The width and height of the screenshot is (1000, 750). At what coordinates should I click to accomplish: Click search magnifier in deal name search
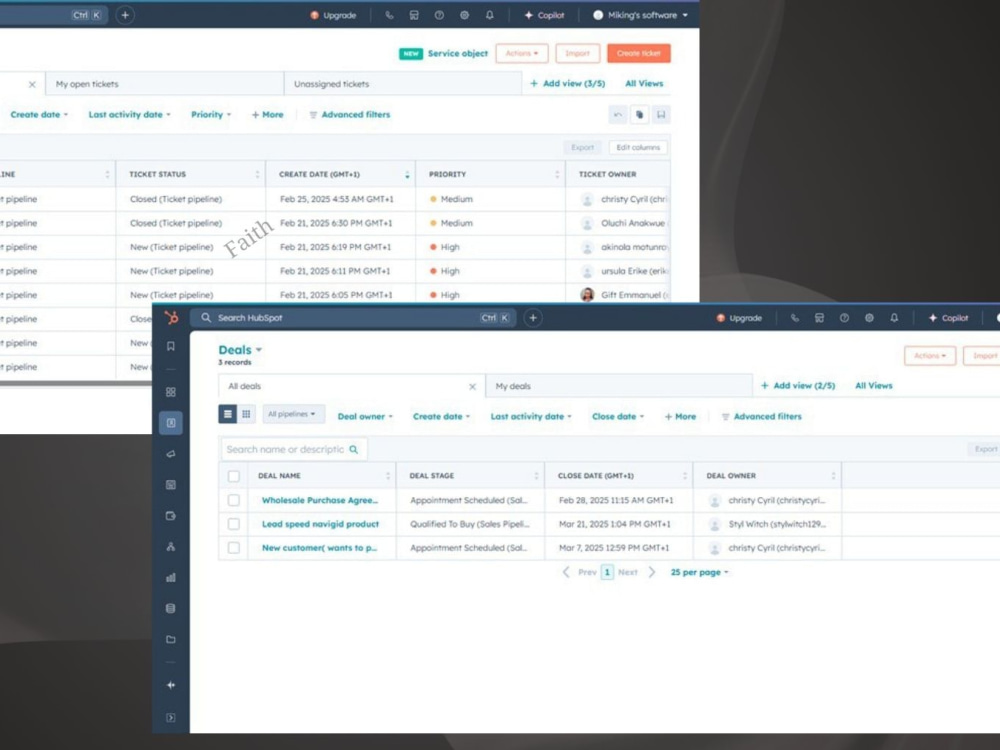pyautogui.click(x=354, y=450)
